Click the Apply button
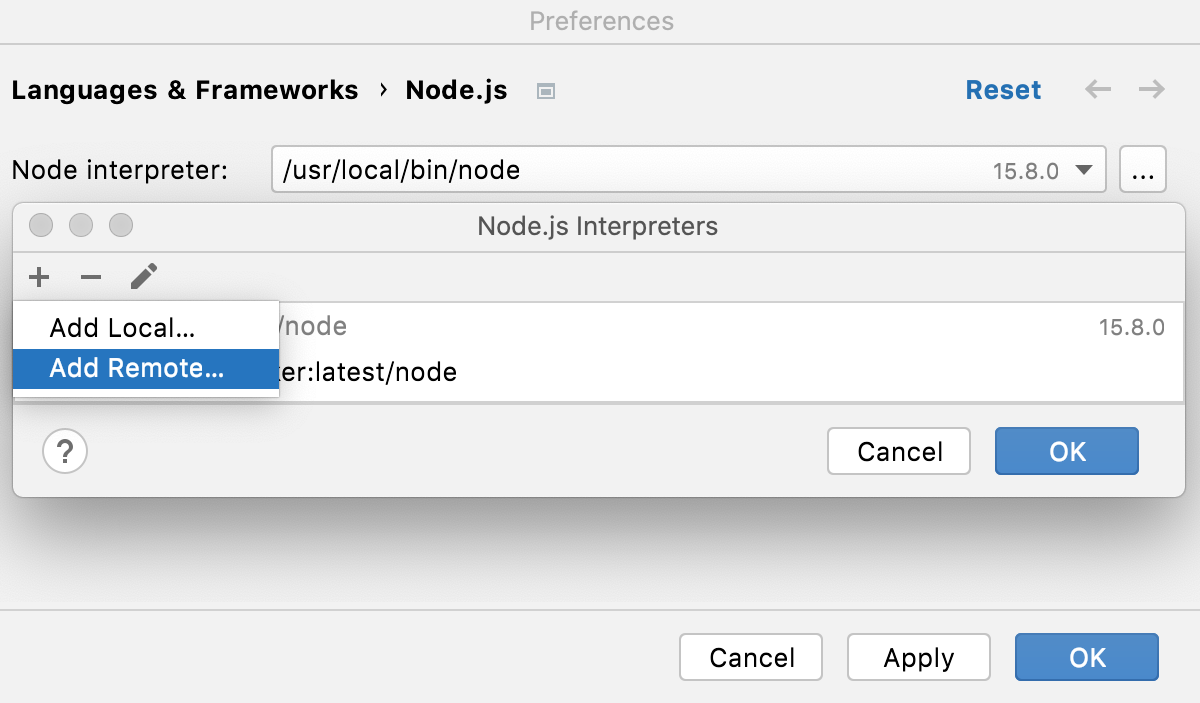 pos(918,657)
